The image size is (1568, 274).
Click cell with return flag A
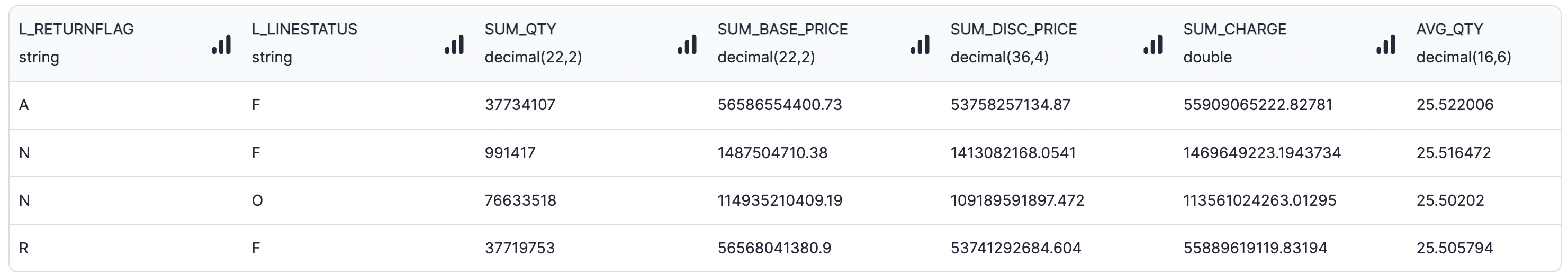125,105
